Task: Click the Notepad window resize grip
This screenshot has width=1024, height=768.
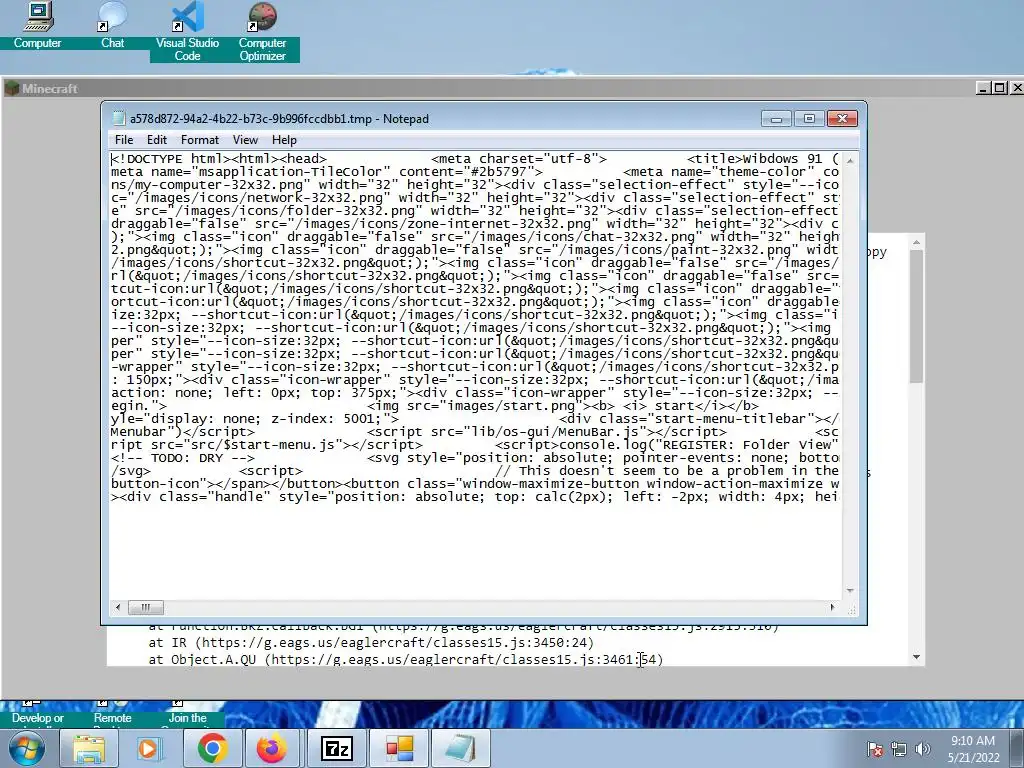Action: [x=852, y=609]
